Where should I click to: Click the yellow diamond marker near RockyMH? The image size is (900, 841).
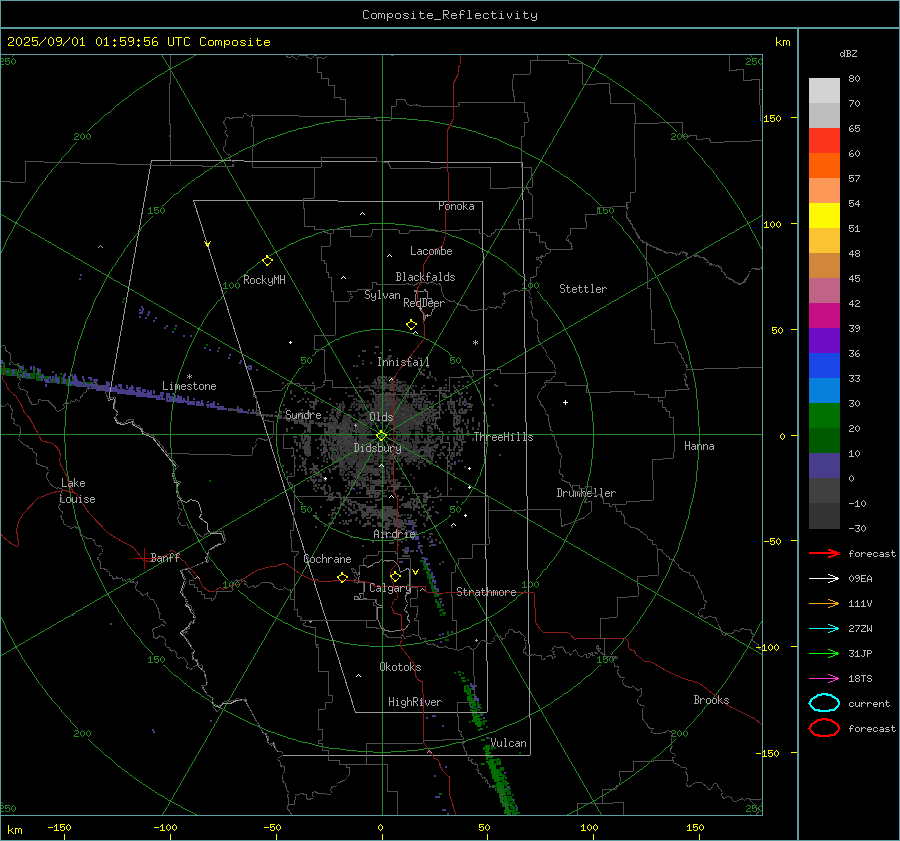click(x=267, y=261)
